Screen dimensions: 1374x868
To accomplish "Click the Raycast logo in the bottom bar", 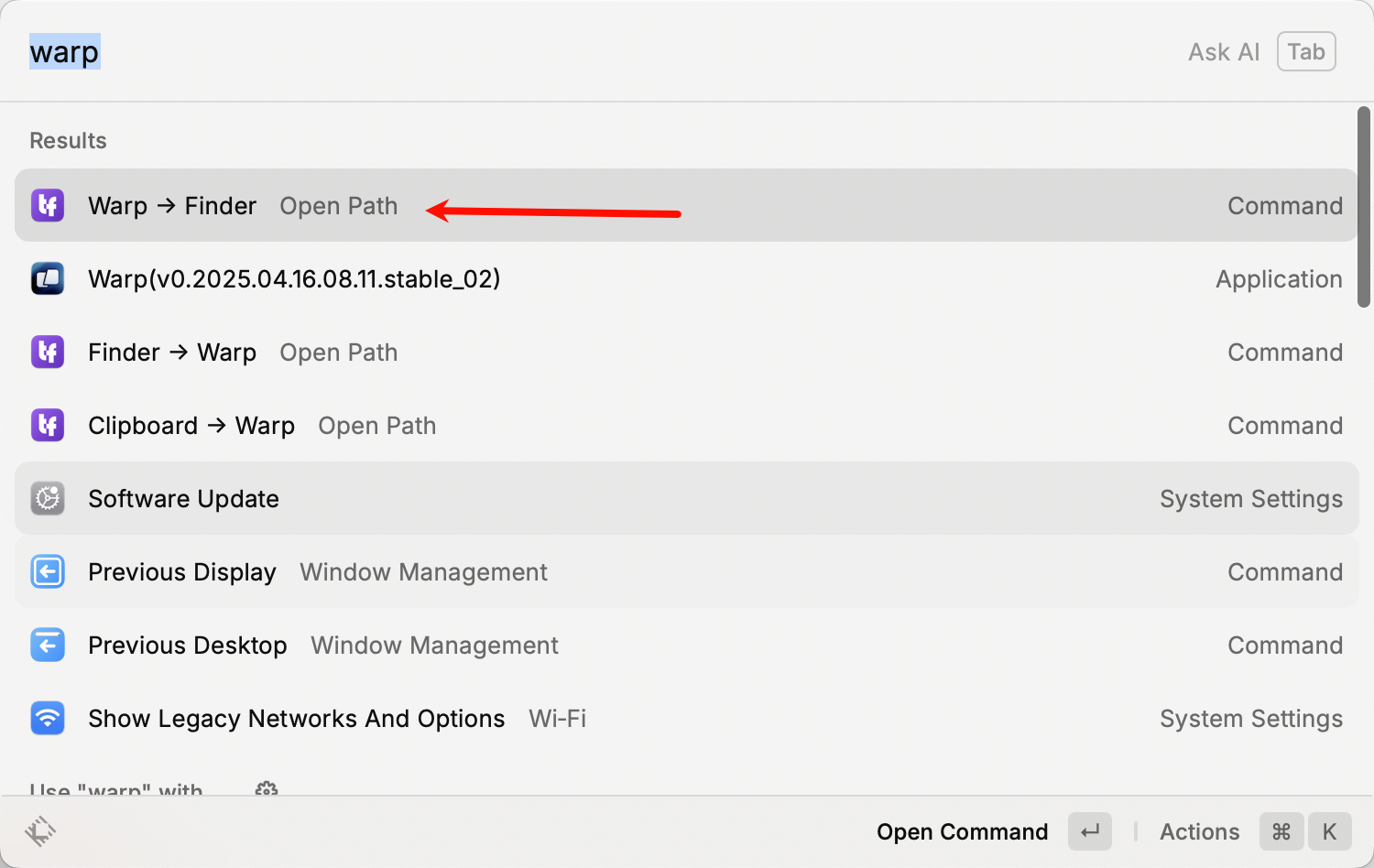I will coord(40,831).
